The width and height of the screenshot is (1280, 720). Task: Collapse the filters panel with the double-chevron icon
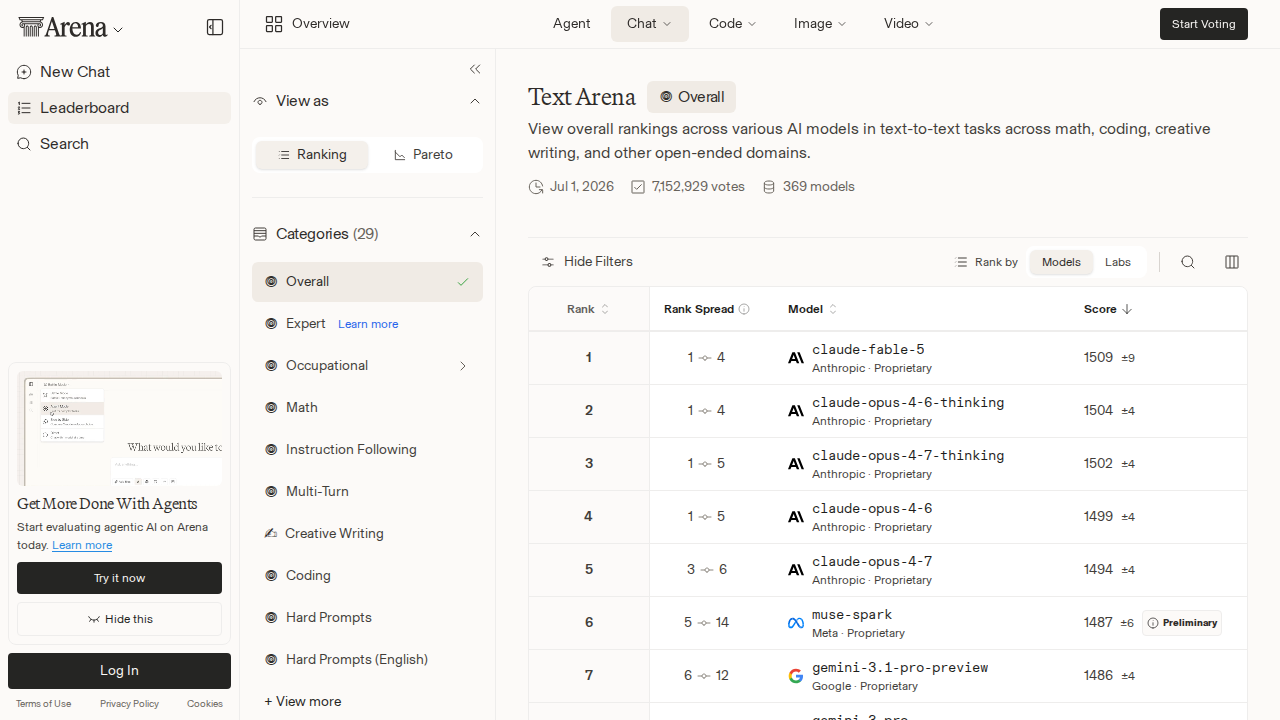coord(475,69)
